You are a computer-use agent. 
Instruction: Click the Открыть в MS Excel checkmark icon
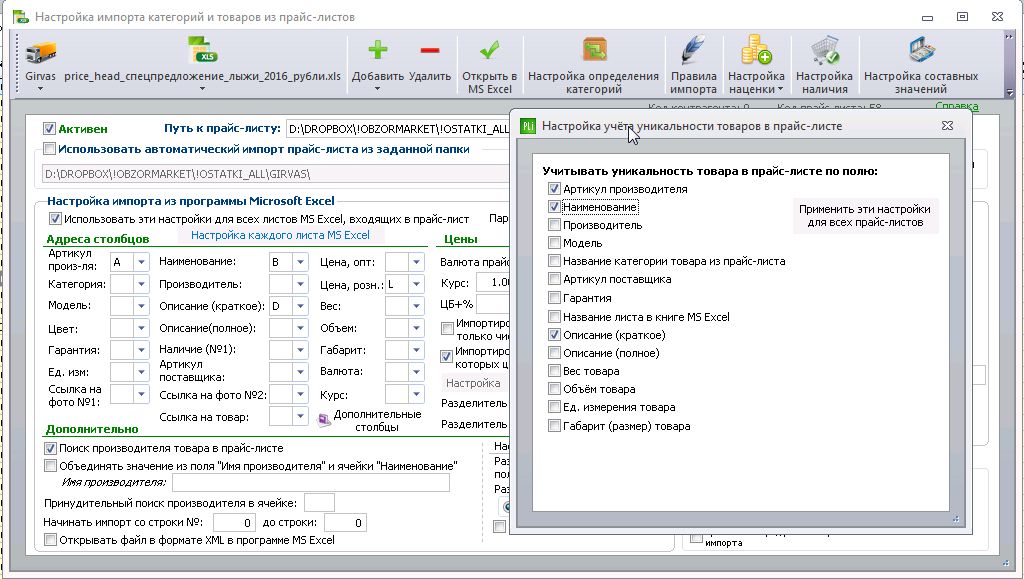[x=489, y=50]
